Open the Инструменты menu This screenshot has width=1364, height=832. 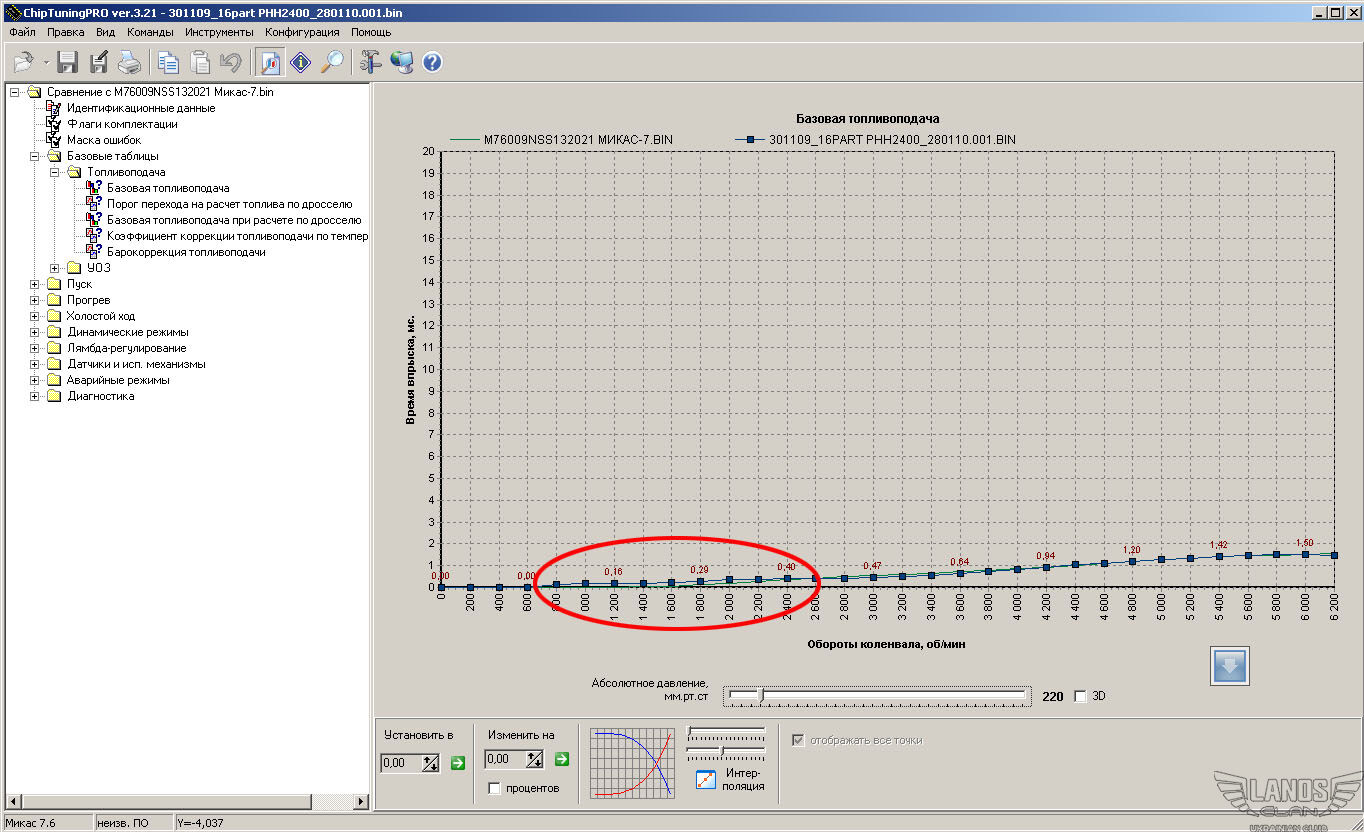(x=219, y=32)
